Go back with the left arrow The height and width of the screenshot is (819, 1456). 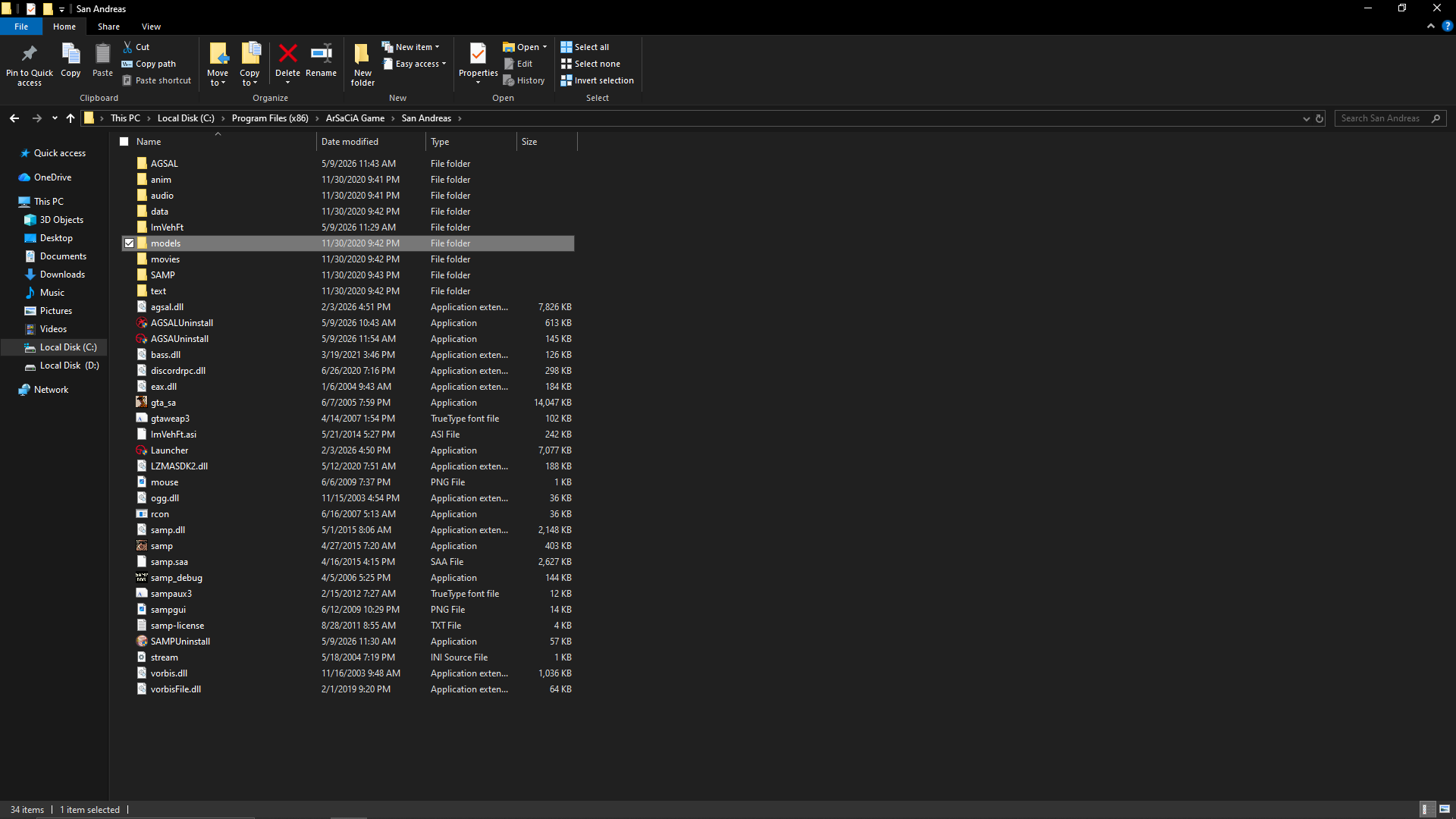click(14, 118)
